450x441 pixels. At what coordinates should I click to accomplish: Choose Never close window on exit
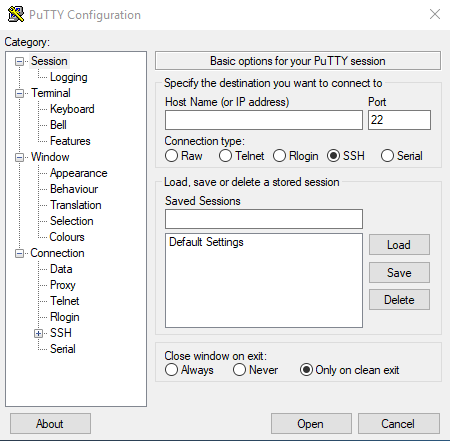point(239,370)
